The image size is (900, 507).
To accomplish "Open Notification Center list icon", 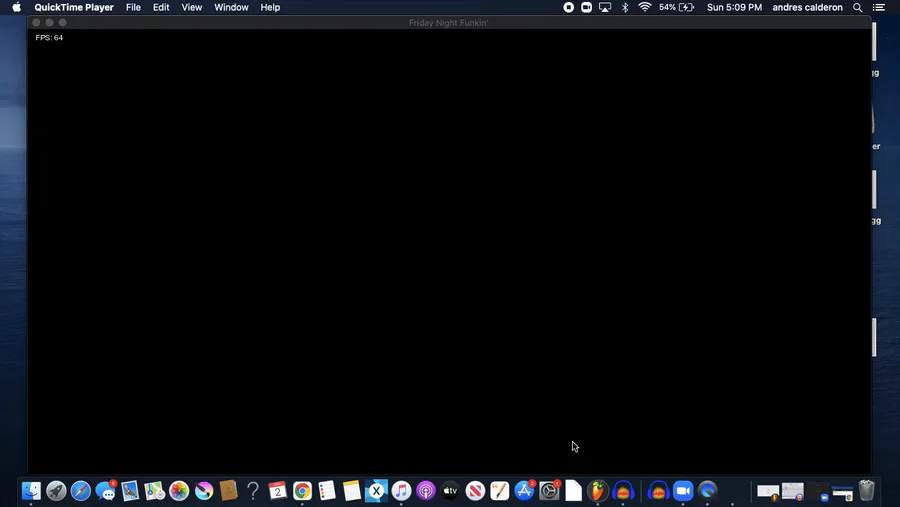I will pos(879,7).
